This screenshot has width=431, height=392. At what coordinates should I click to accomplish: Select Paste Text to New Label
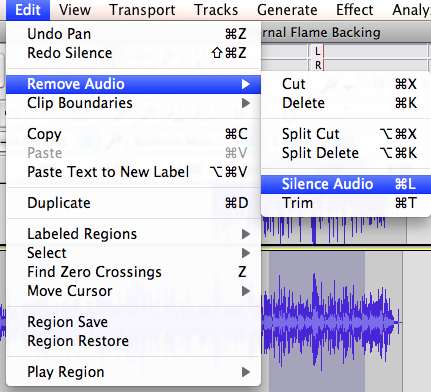click(x=133, y=172)
